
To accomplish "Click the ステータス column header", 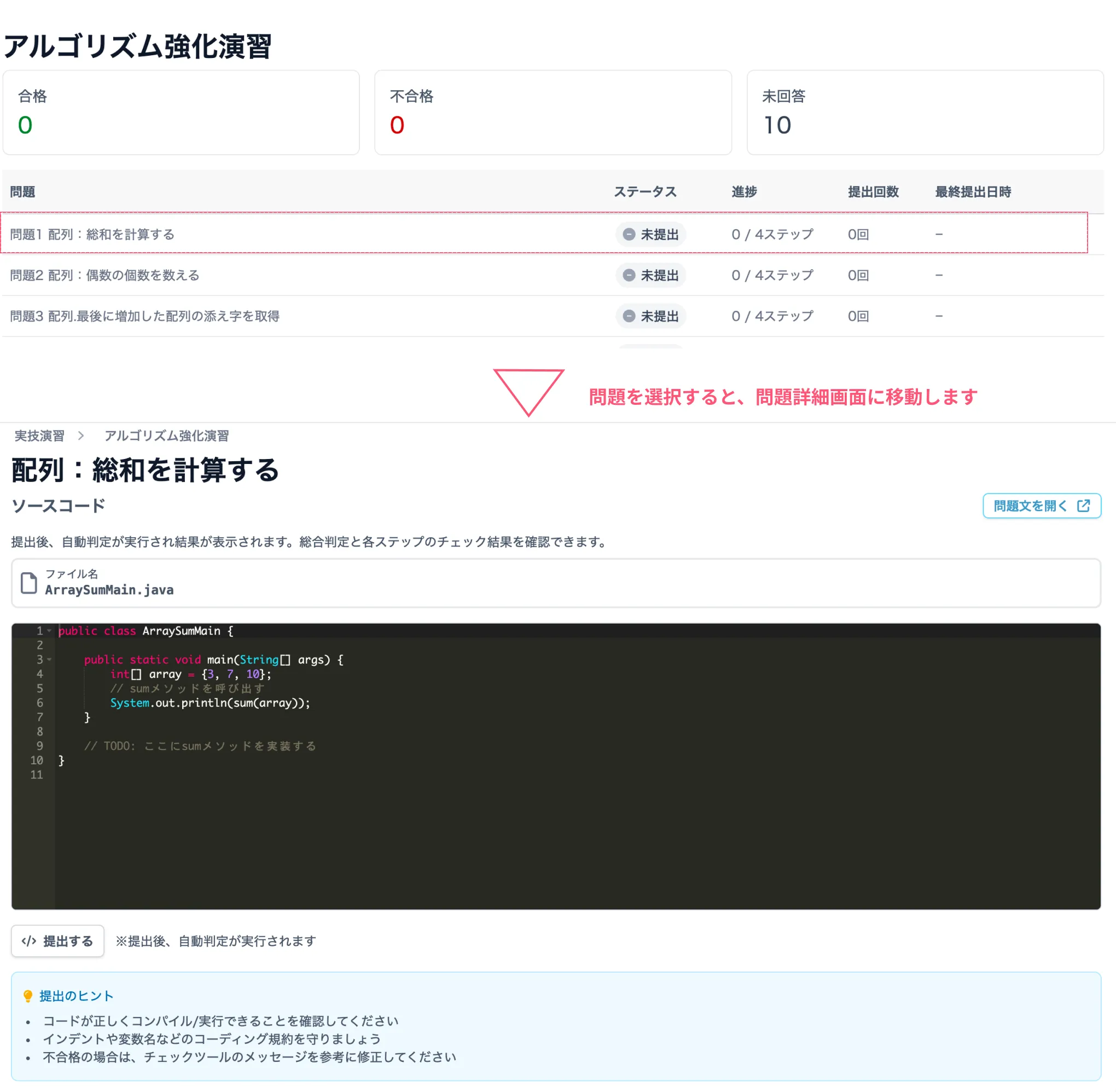I will 644,191.
